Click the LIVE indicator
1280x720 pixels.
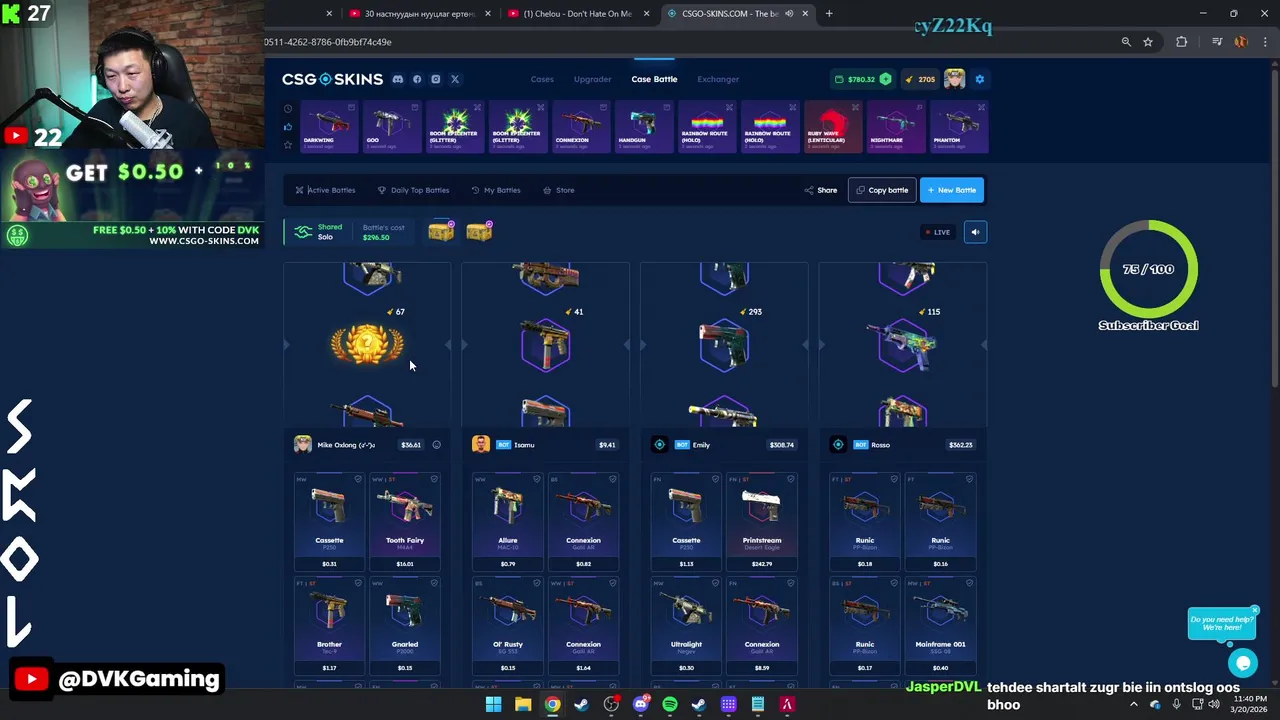click(938, 232)
